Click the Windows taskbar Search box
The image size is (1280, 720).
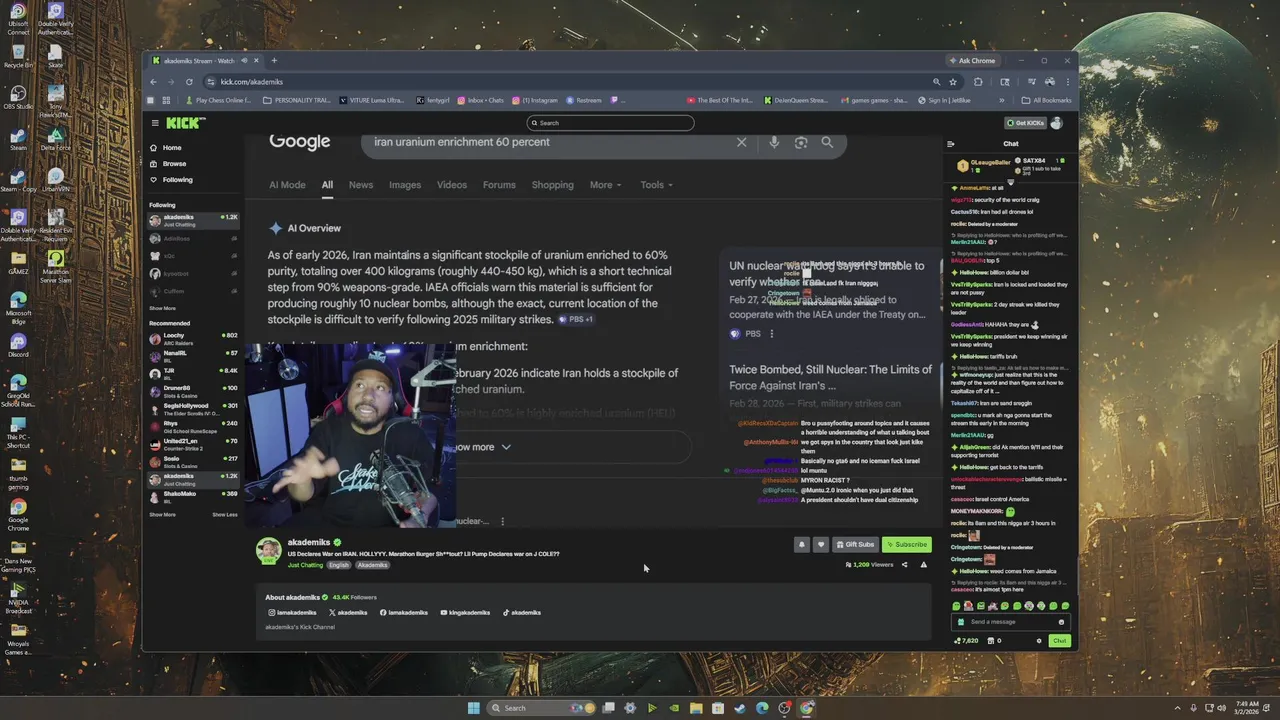541,708
